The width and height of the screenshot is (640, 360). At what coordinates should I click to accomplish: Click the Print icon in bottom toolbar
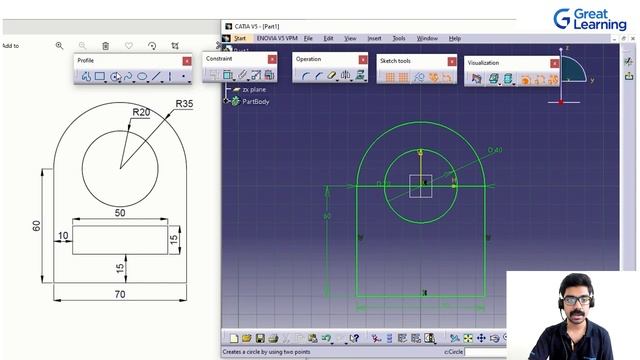pos(273,338)
